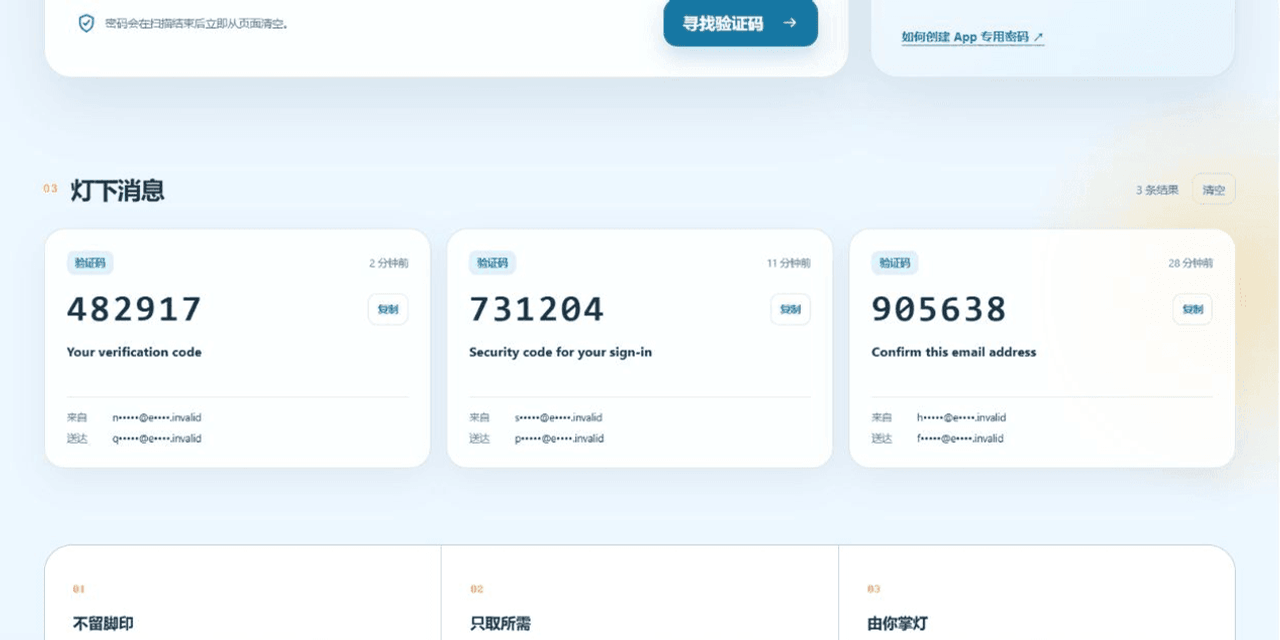Click the sender address s•••••@e••••.invalid
Screen dimensions: 1280x640
558,418
